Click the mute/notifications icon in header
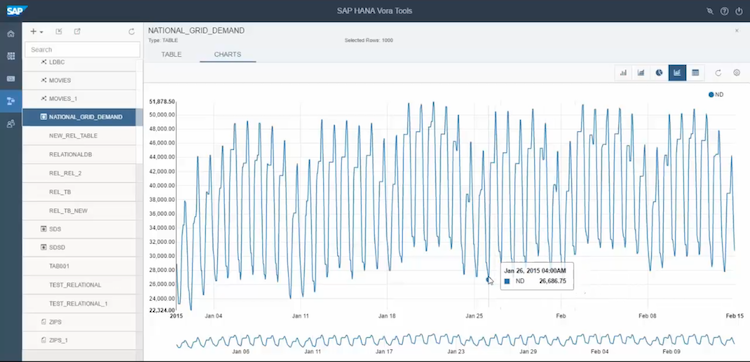 710,11
